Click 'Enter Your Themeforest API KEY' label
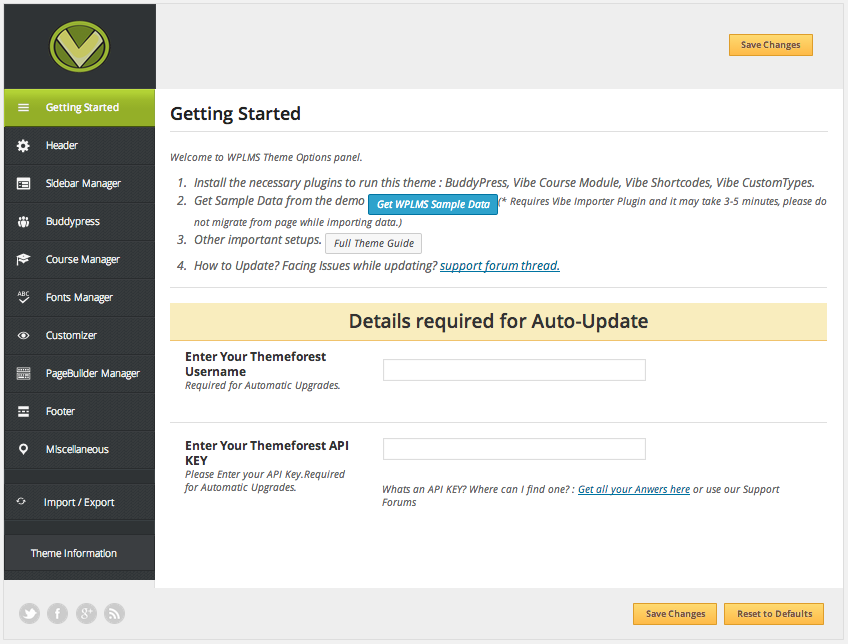848x644 pixels. pyautogui.click(x=267, y=453)
